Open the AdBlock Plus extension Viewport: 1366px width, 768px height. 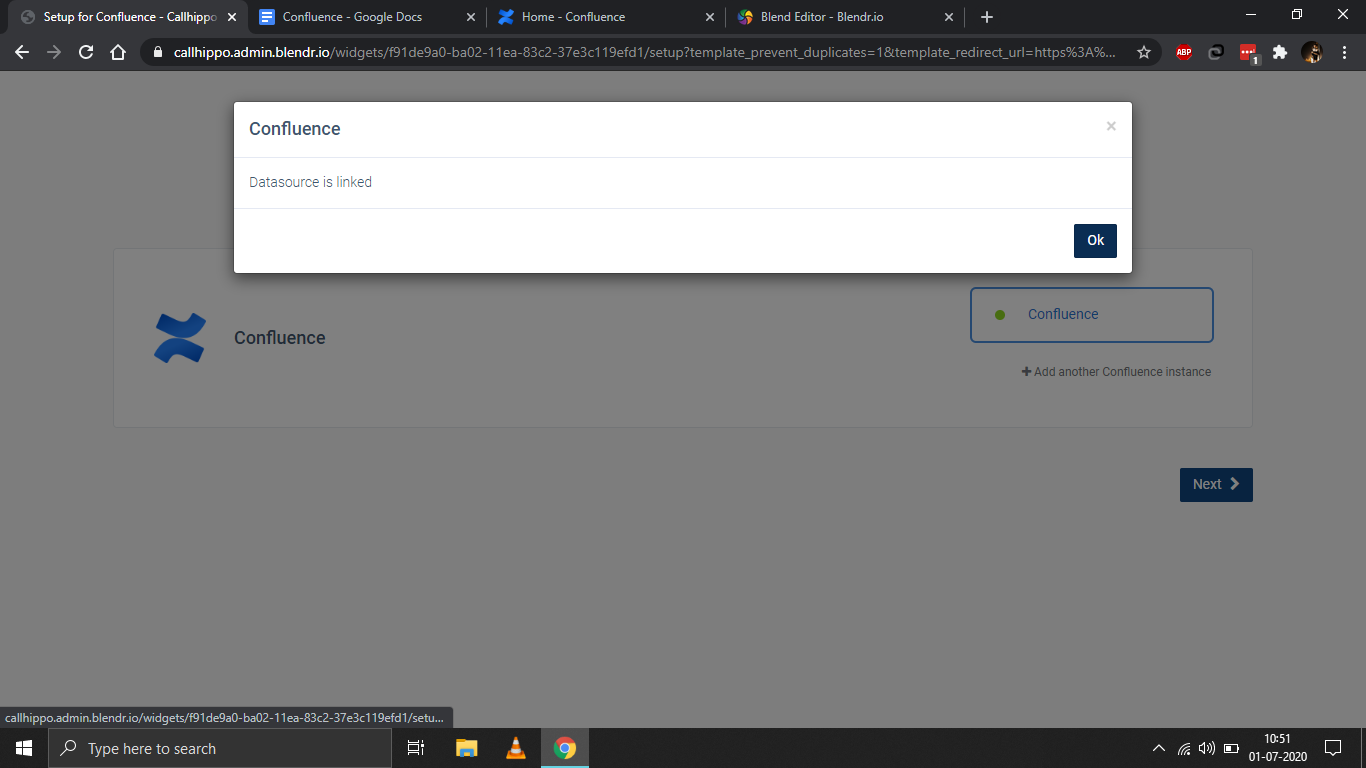click(1184, 53)
